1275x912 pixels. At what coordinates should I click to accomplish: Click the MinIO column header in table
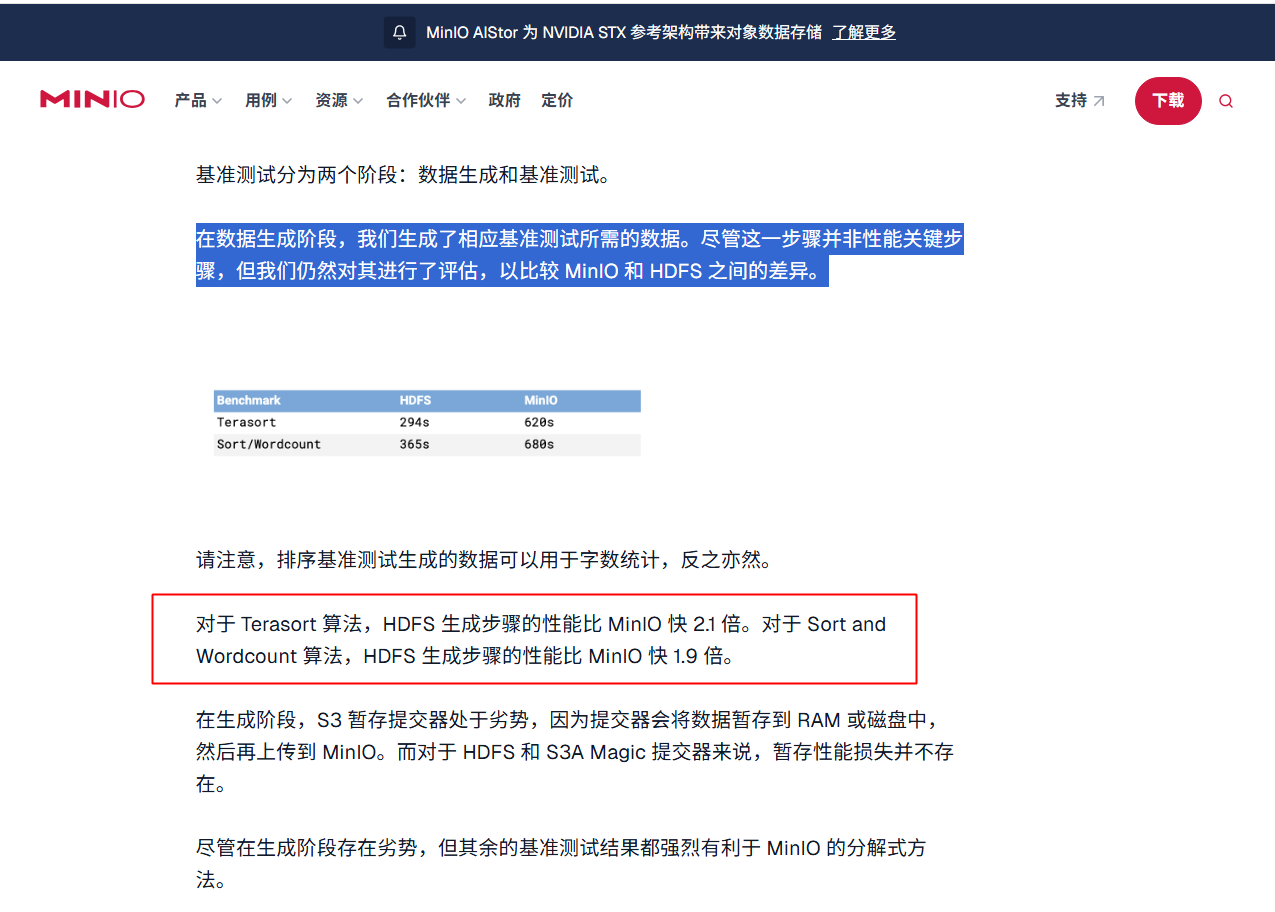pos(541,400)
